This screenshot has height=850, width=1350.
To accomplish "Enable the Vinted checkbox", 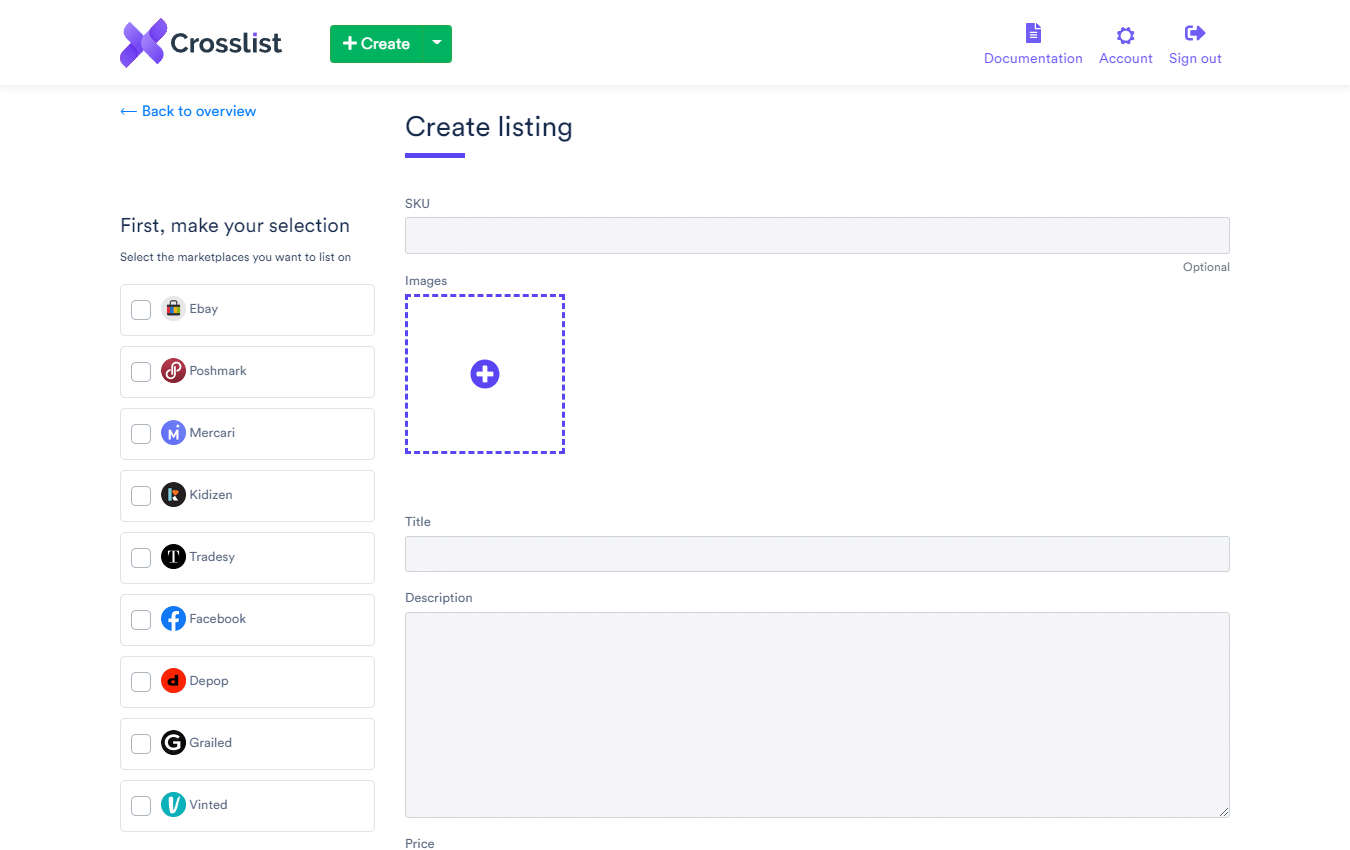I will pyautogui.click(x=141, y=806).
